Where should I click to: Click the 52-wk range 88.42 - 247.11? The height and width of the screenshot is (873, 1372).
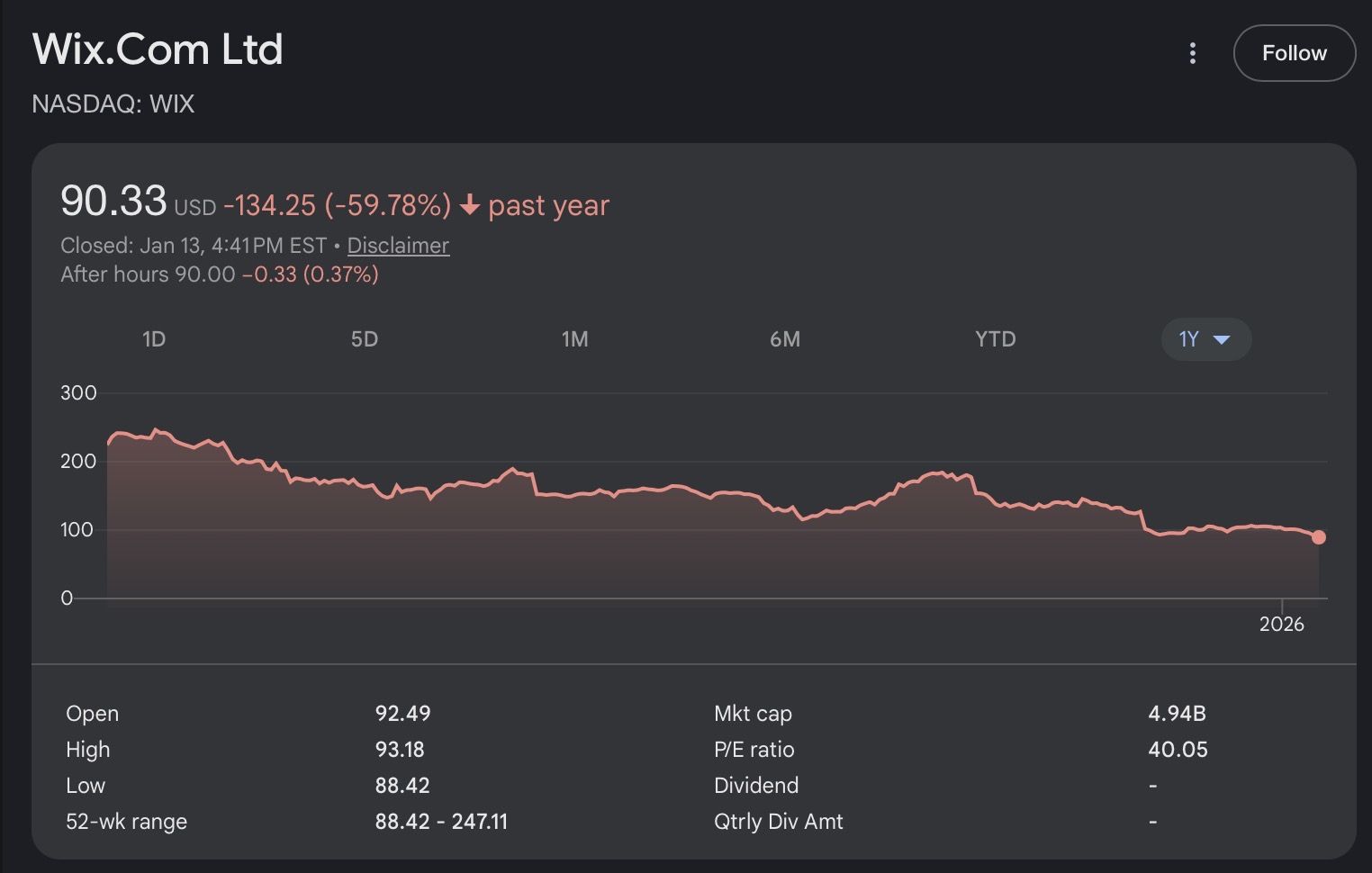pos(441,822)
